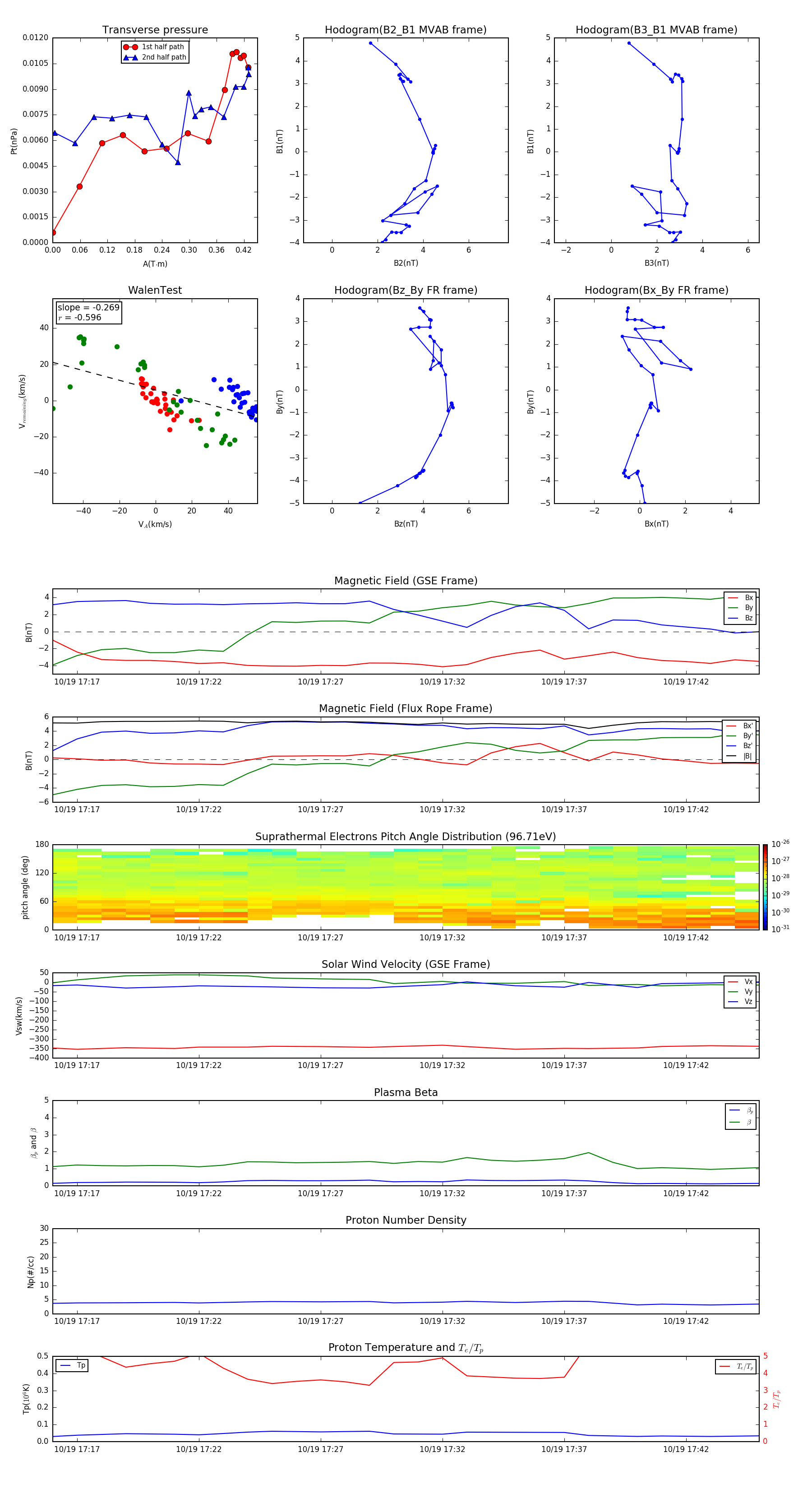
Task: Click the 'Plasma Beta' panel title
Action: 406,1093
